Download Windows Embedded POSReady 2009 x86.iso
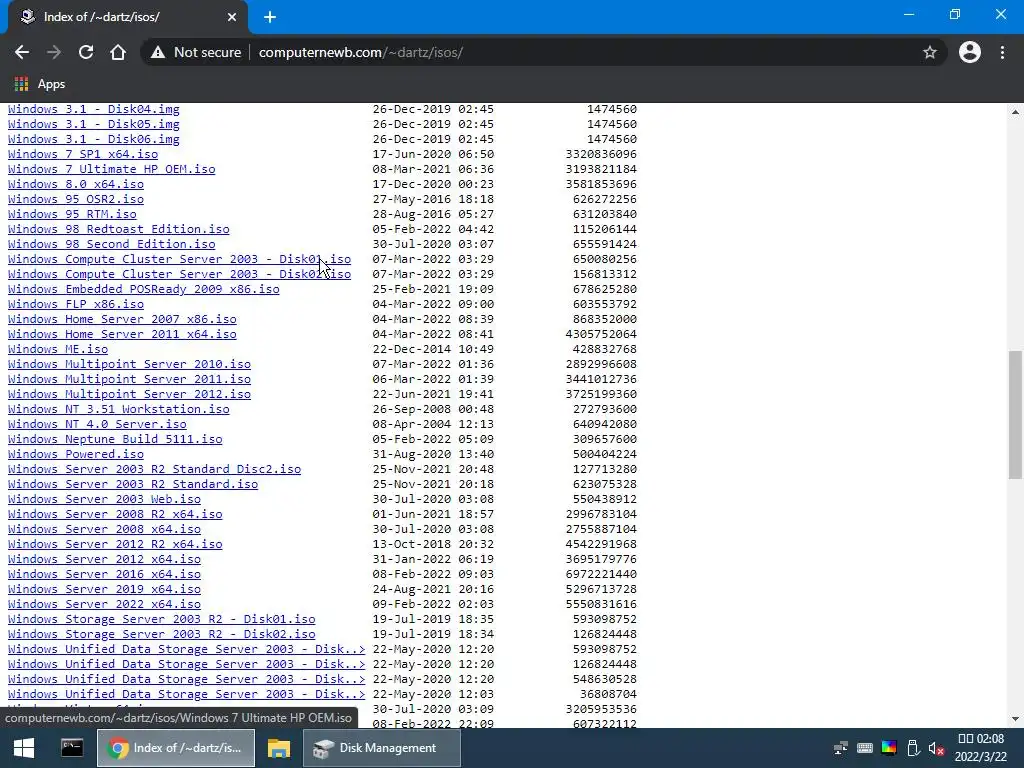Viewport: 1024px width, 768px height. click(x=144, y=289)
